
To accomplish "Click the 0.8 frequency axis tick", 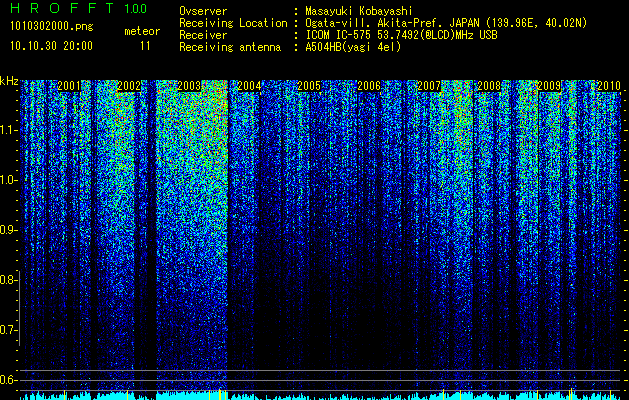I will [x=8, y=280].
